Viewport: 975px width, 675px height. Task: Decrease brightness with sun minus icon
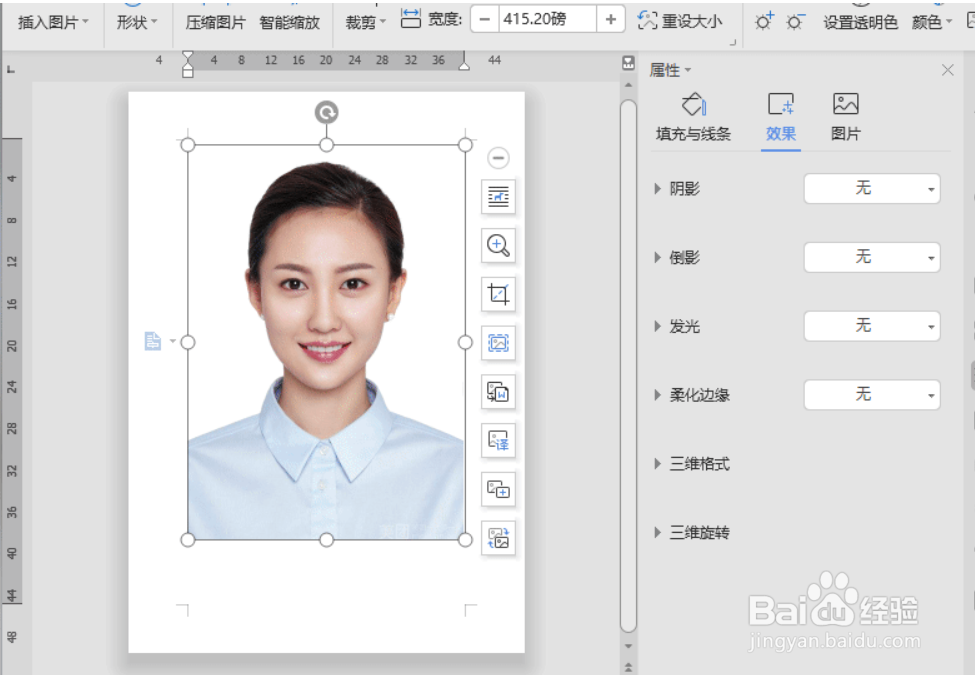coord(795,22)
